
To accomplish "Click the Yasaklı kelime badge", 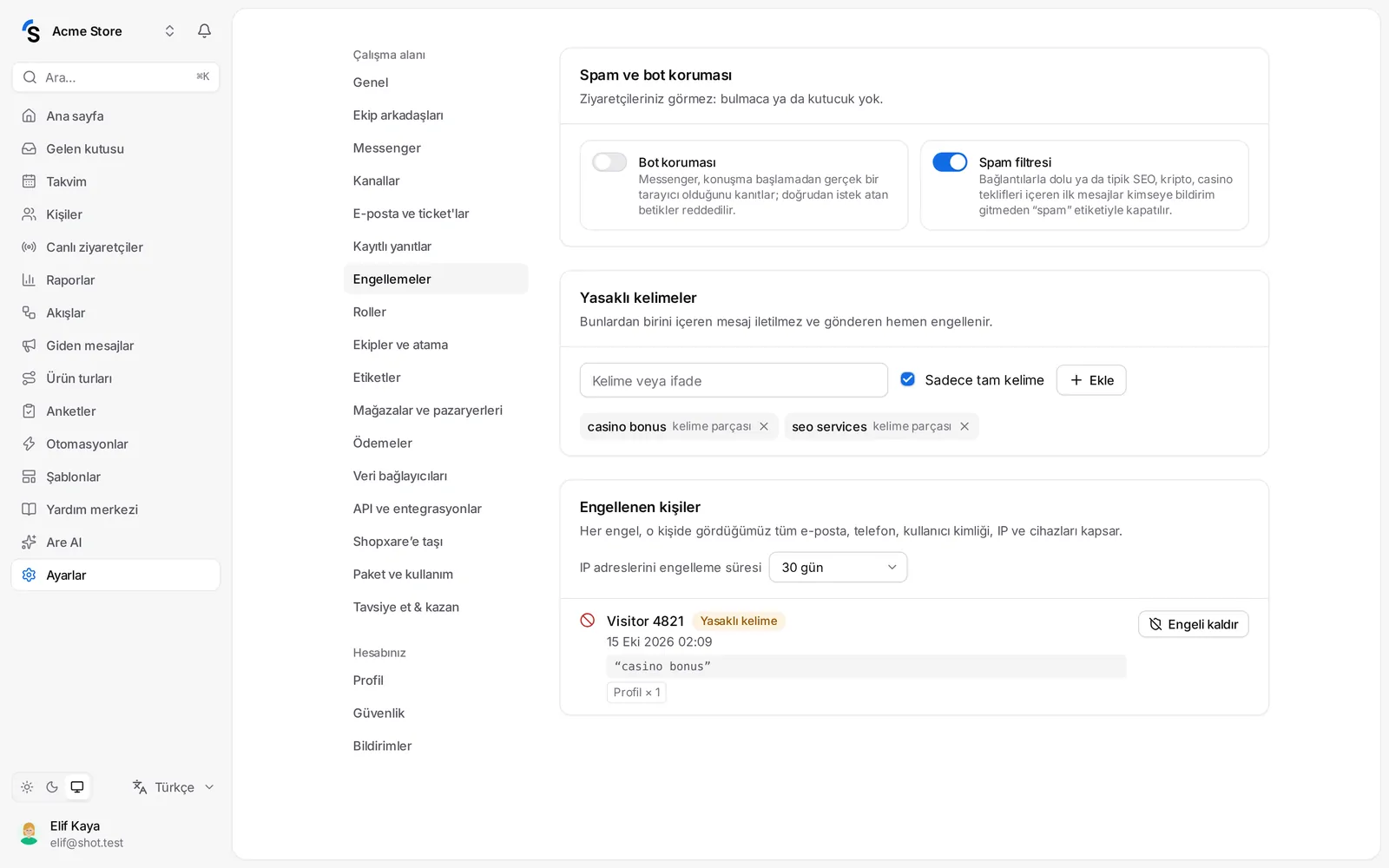I will pyautogui.click(x=739, y=621).
